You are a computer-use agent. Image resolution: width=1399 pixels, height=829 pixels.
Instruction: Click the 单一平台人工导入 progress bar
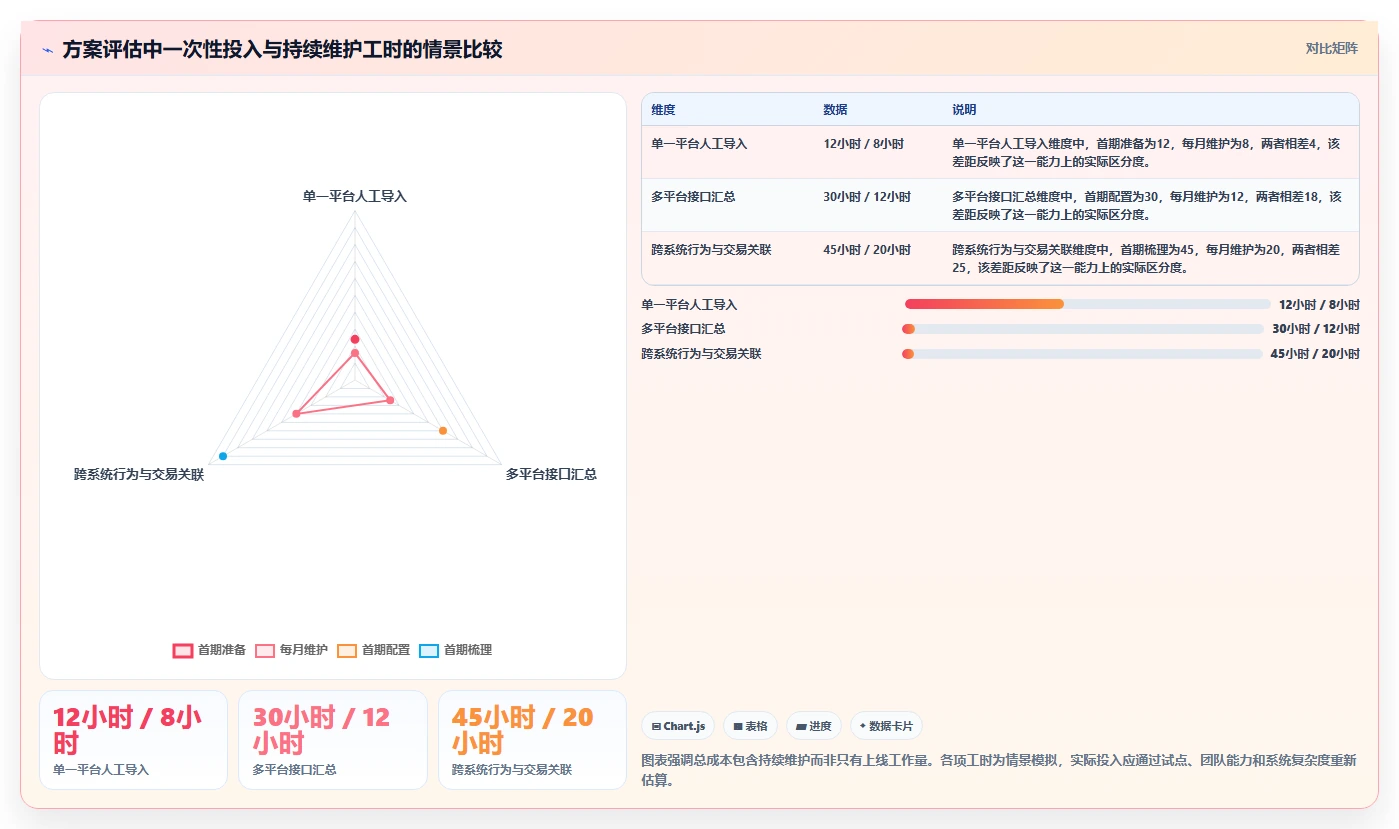pyautogui.click(x=1087, y=304)
